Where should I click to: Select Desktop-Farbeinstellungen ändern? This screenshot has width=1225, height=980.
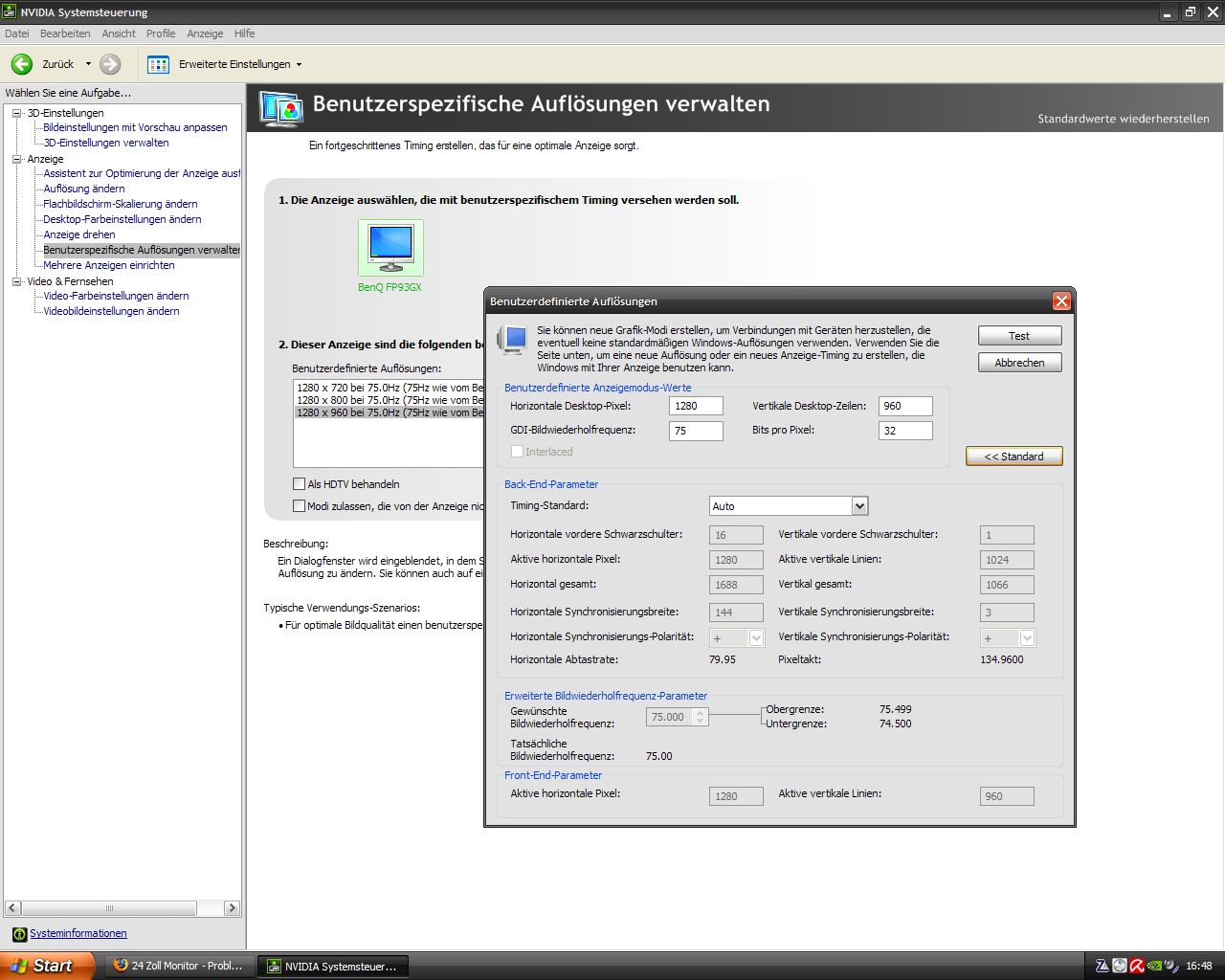click(122, 219)
